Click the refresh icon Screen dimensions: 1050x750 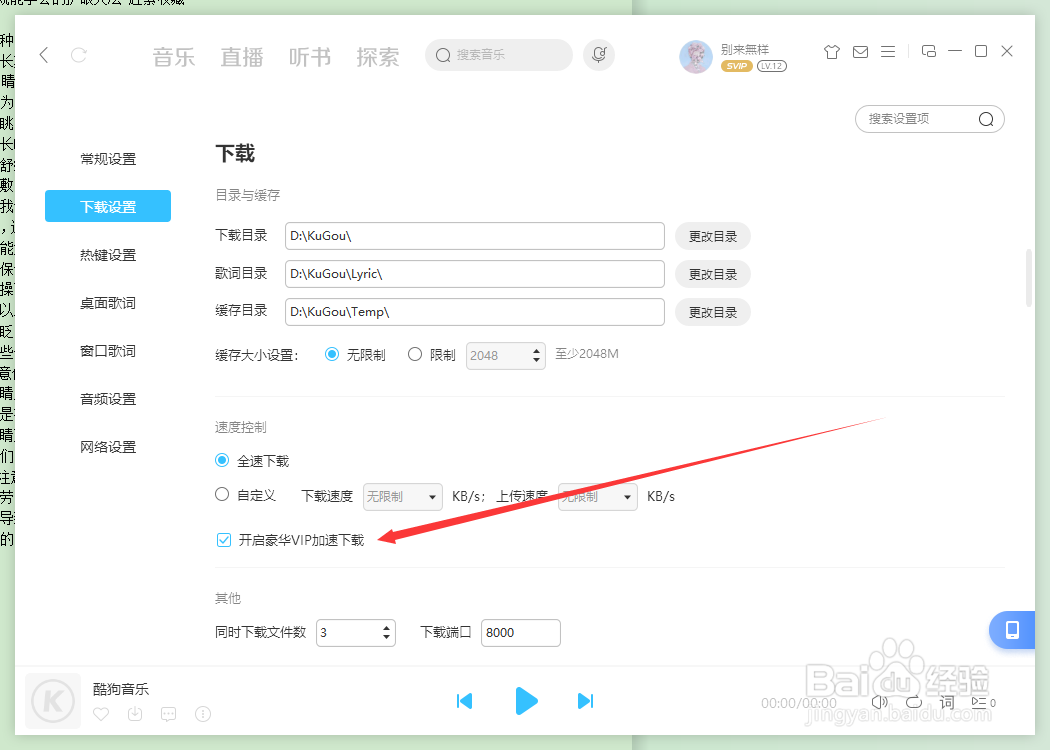(79, 55)
